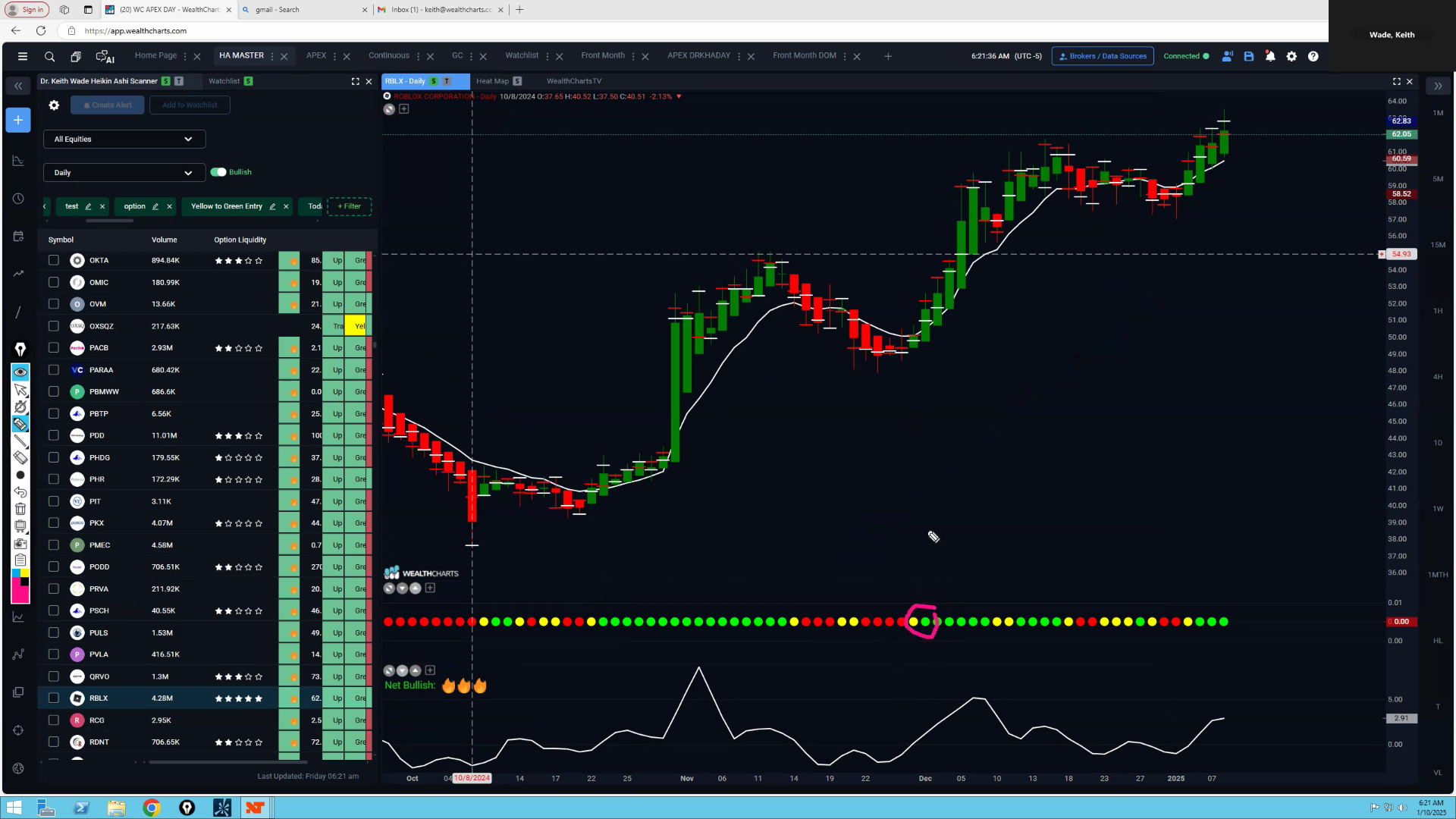Viewport: 1456px width, 819px height.
Task: Open the hamburger main menu
Action: 23,56
